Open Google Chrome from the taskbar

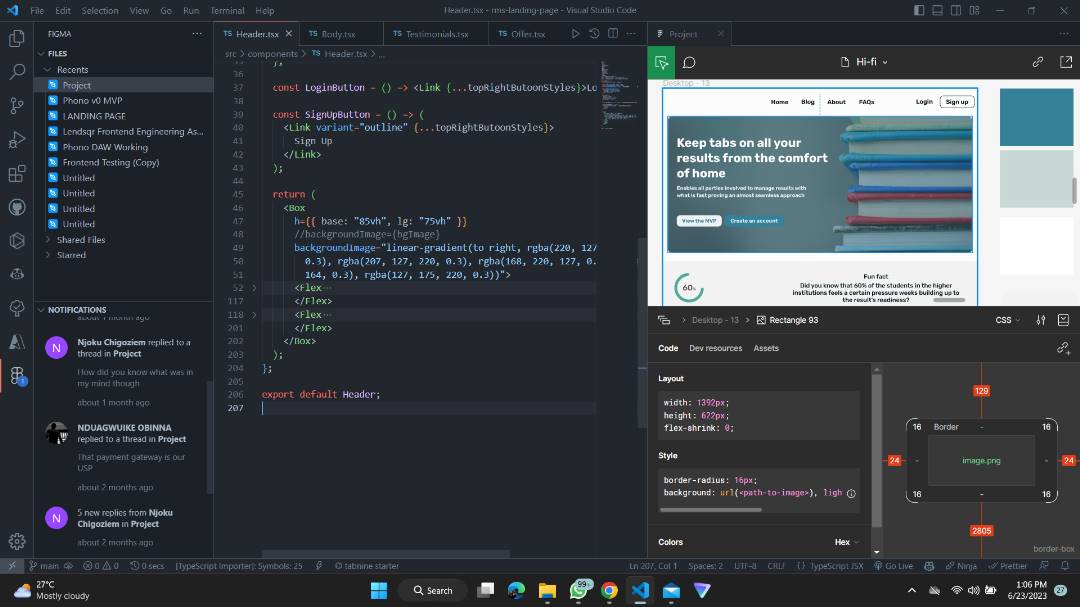(609, 590)
